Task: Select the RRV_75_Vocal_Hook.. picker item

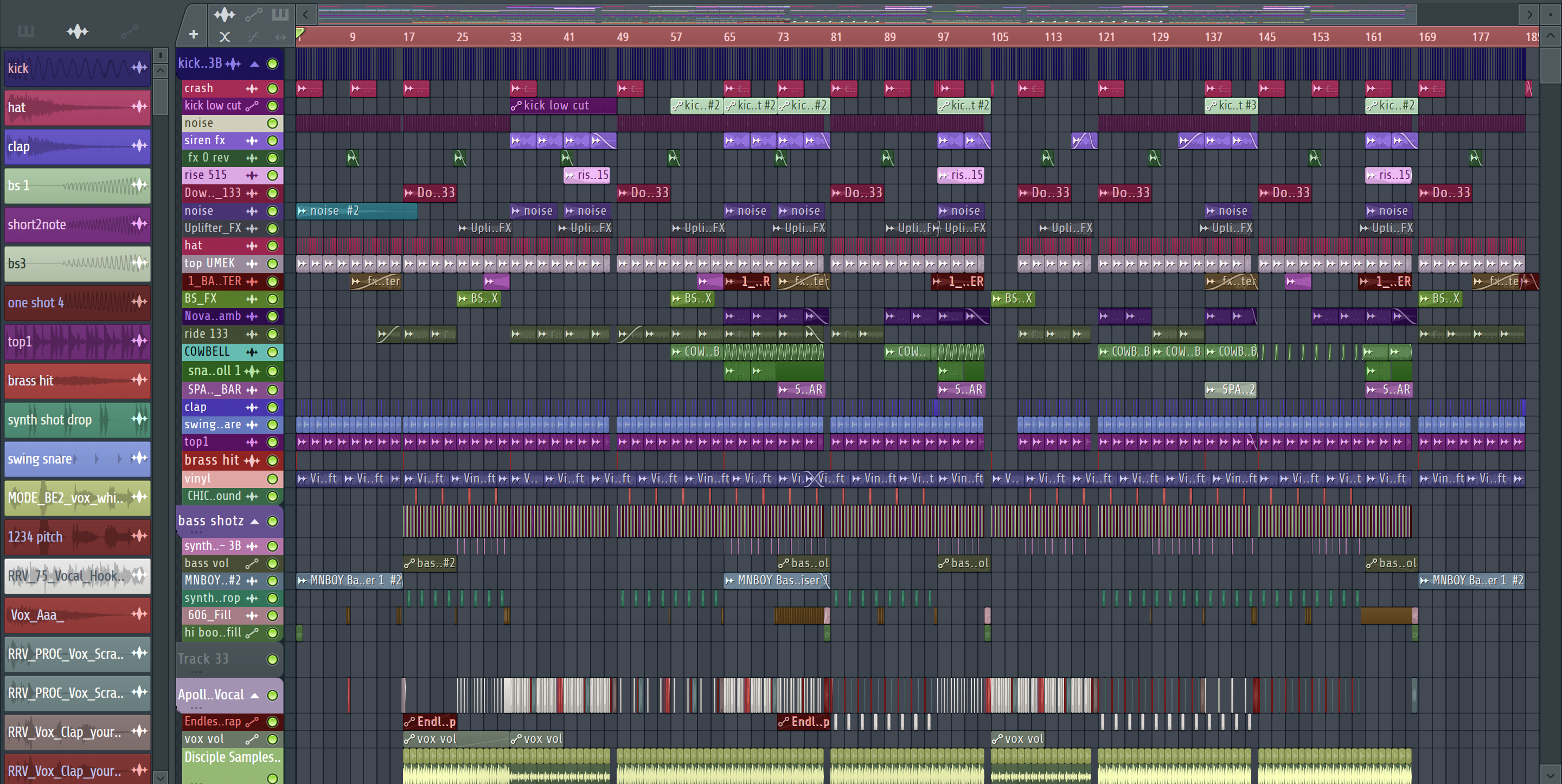Action: tap(78, 576)
